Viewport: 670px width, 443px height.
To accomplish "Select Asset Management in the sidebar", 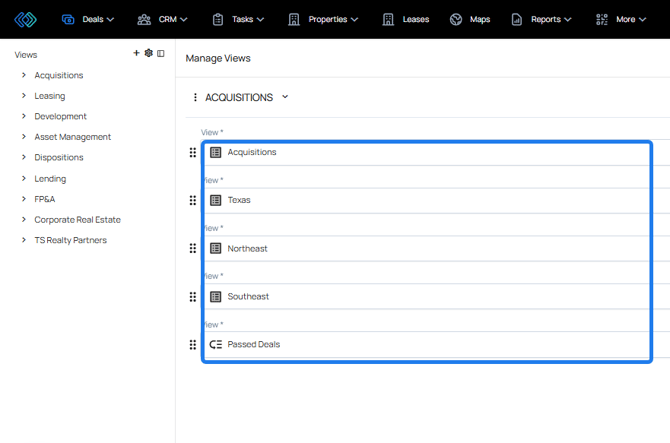I will (x=73, y=137).
